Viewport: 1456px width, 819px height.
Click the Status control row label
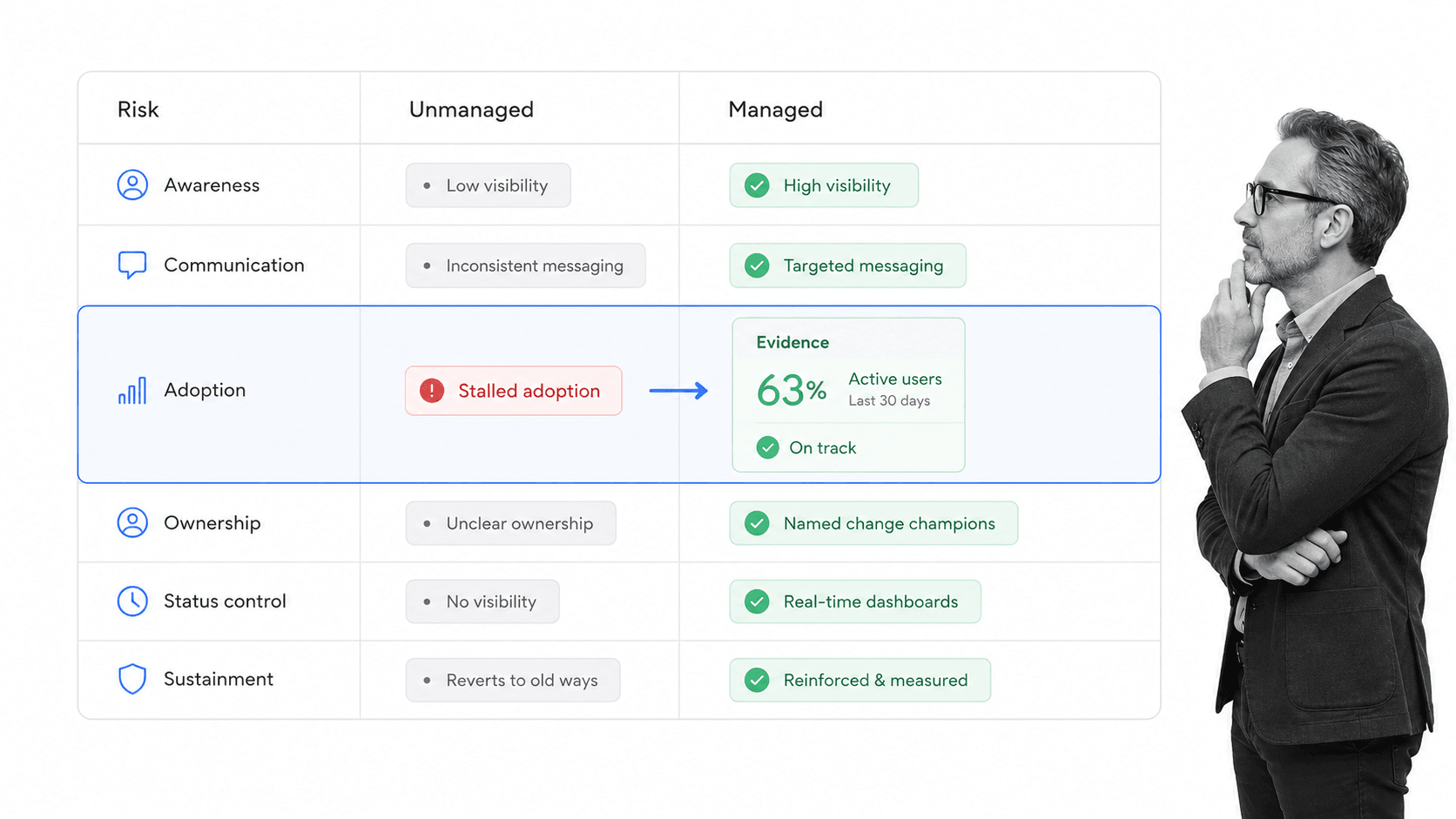point(225,601)
